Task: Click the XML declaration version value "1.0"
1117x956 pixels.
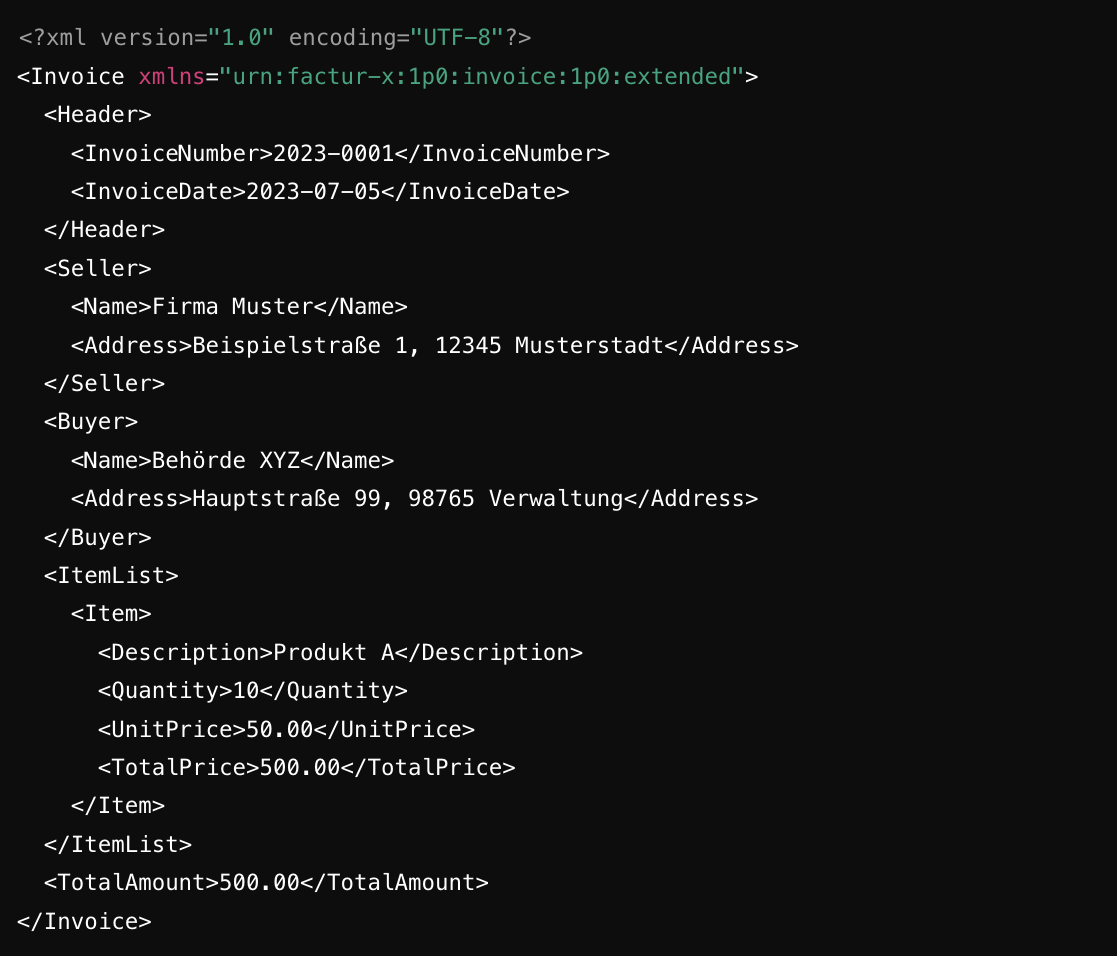Action: click(x=240, y=38)
